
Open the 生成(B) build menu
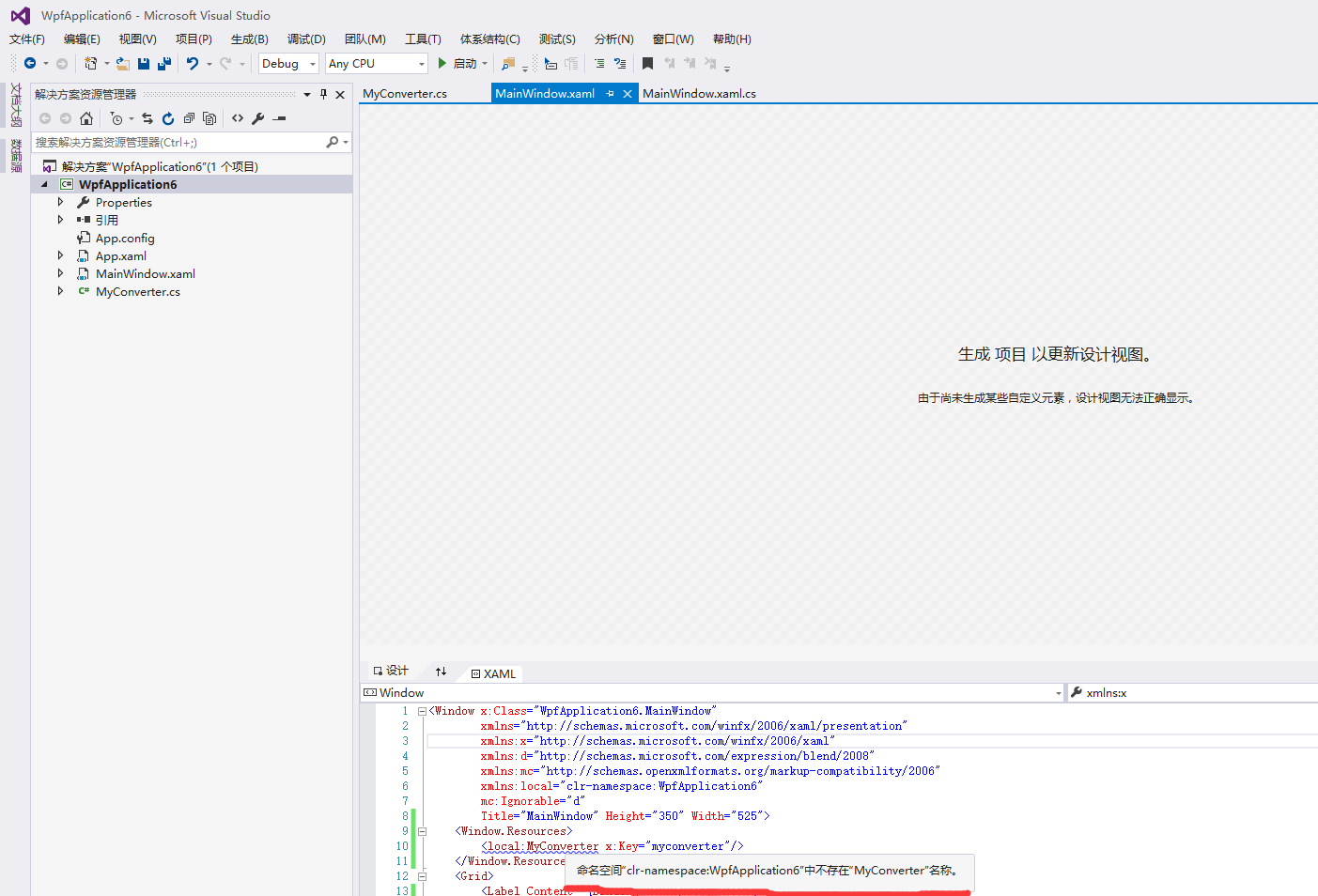tap(249, 39)
